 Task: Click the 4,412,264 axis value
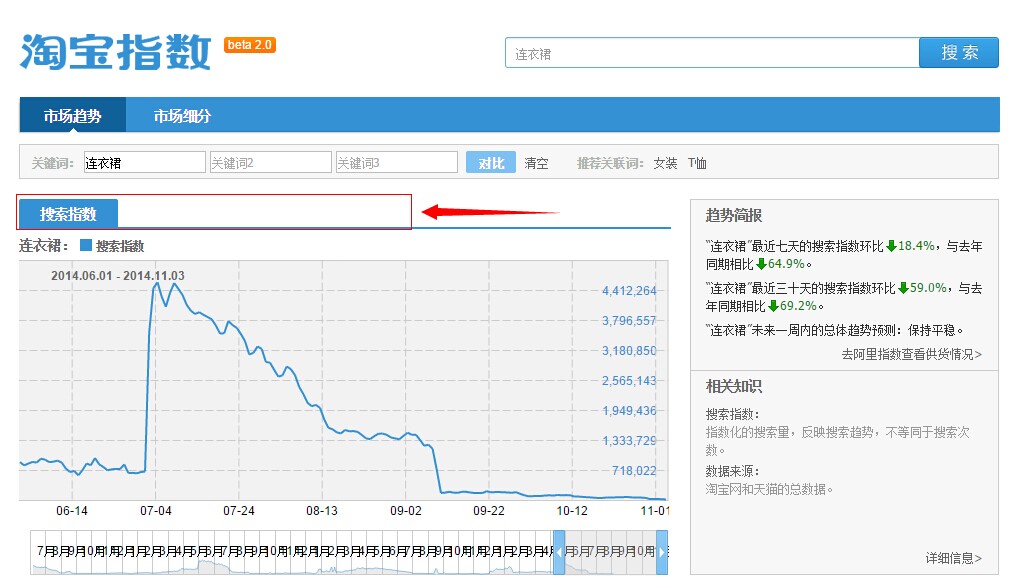(x=629, y=290)
